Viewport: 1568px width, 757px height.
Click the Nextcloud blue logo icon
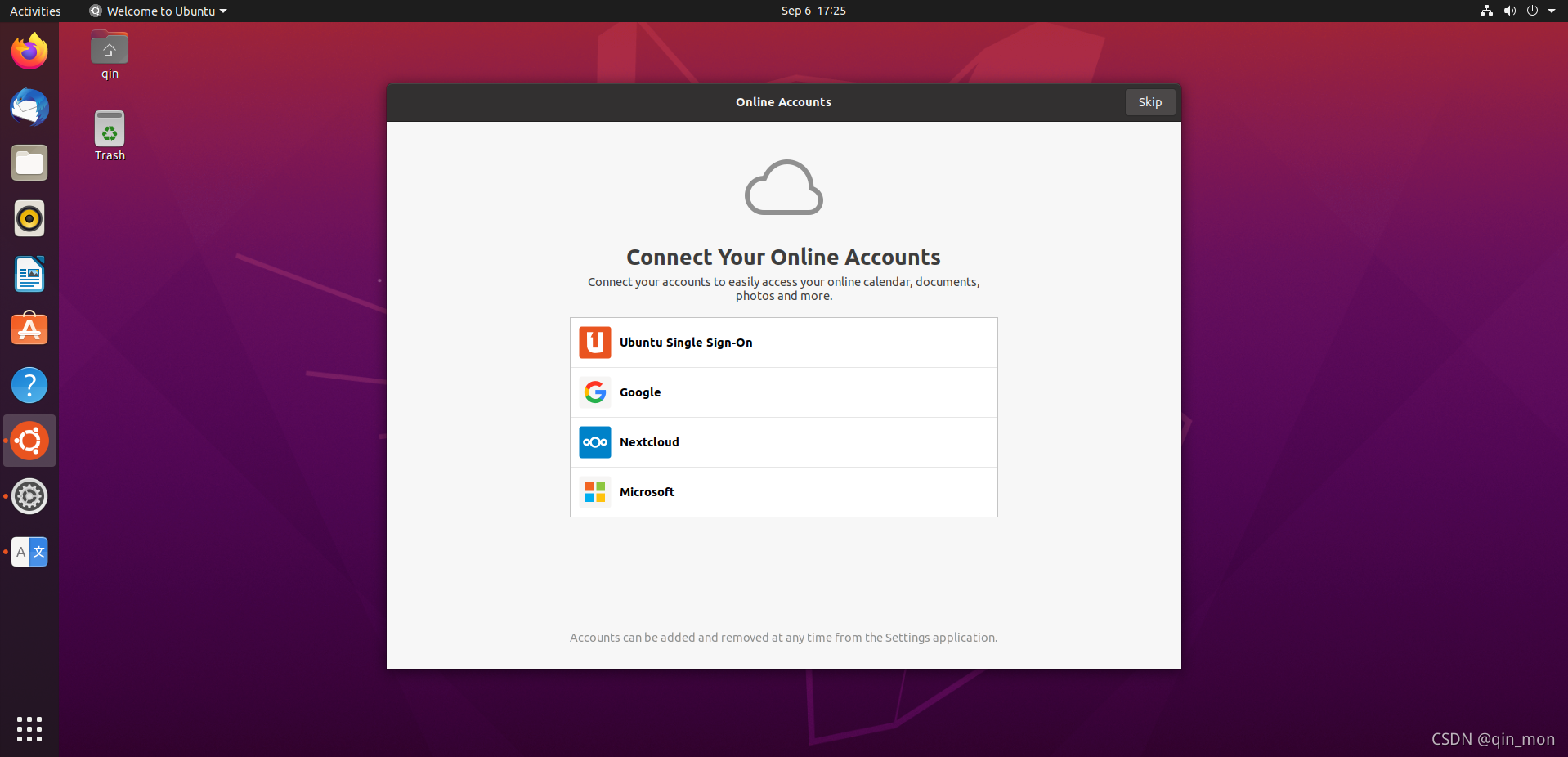(595, 442)
